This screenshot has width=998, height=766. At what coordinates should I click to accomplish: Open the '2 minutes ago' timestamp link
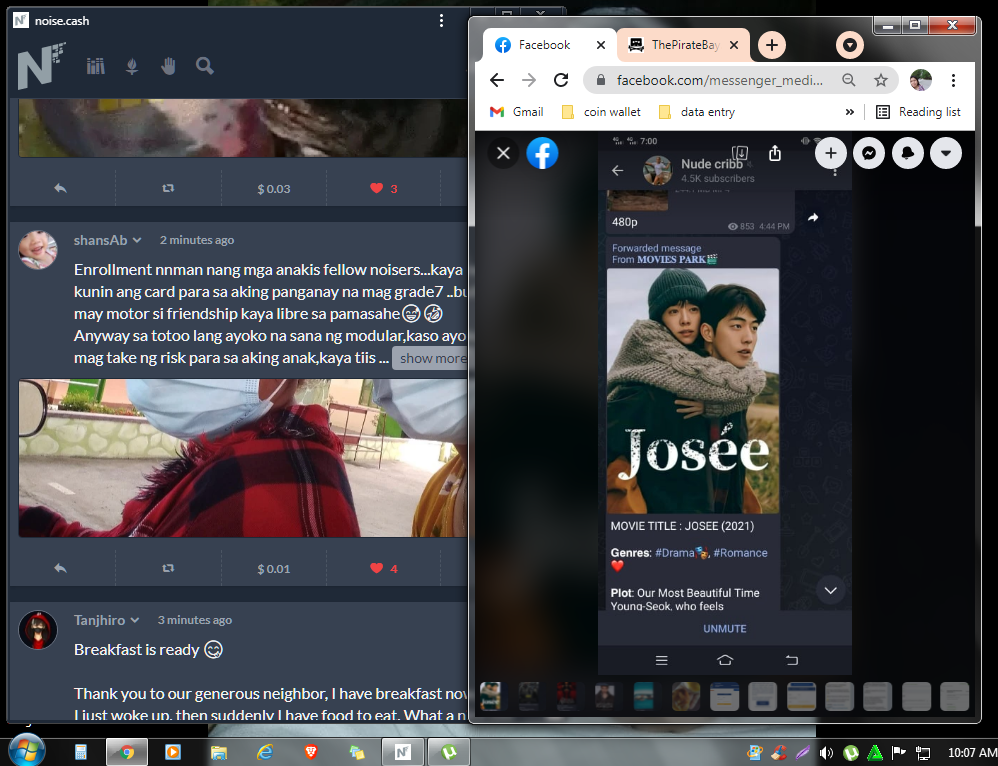point(197,240)
